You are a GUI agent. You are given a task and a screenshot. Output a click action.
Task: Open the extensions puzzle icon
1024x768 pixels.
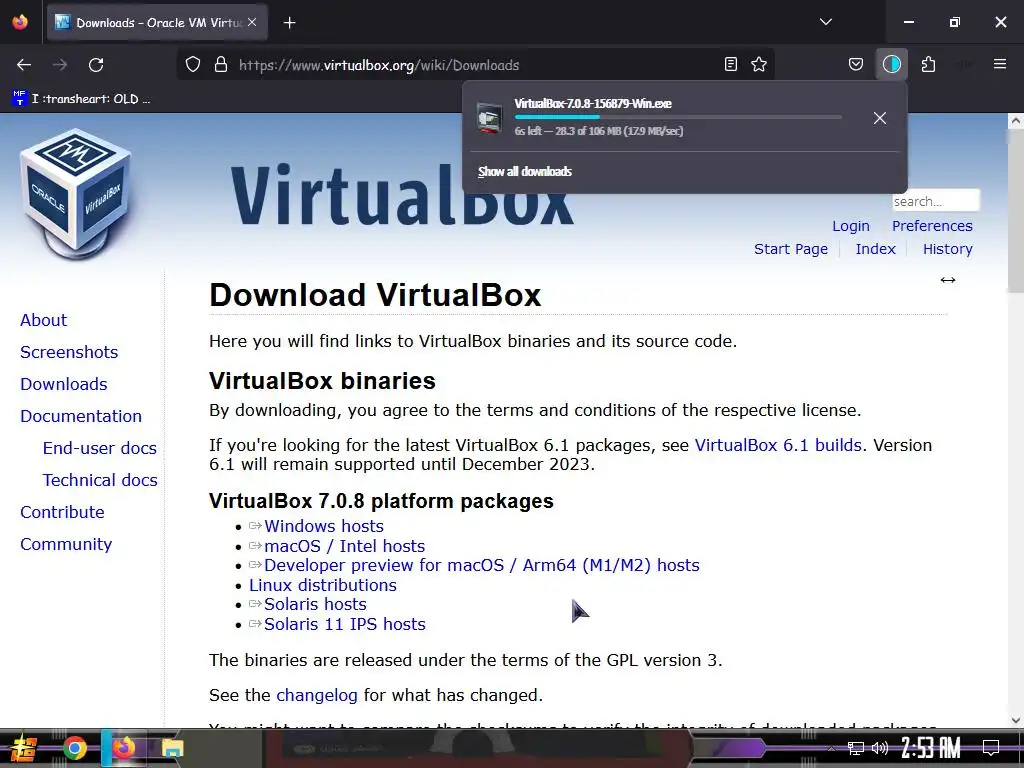928,64
